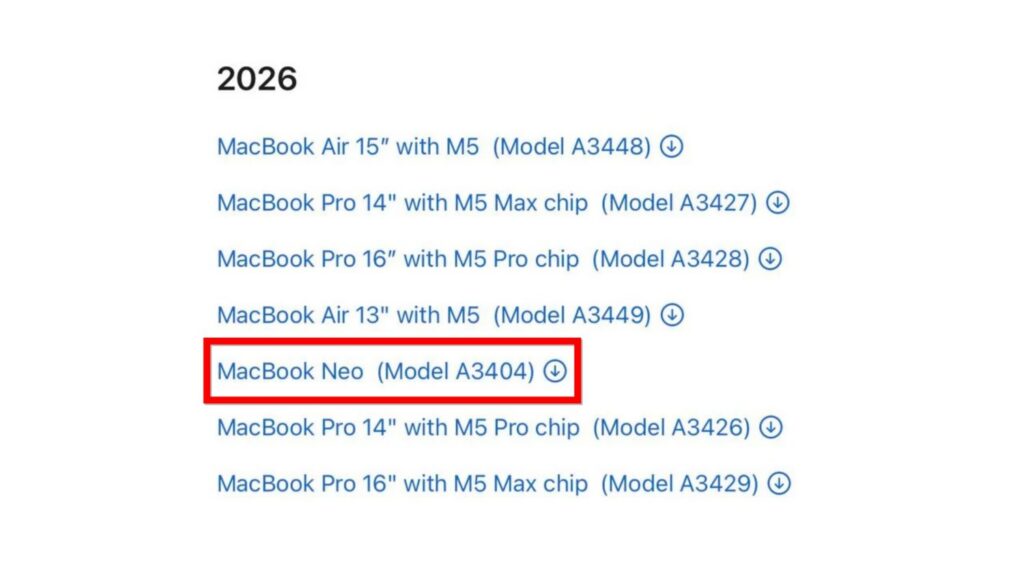Click the red highlighted MacBook Neo row
This screenshot has height=576, width=1024.
point(390,371)
